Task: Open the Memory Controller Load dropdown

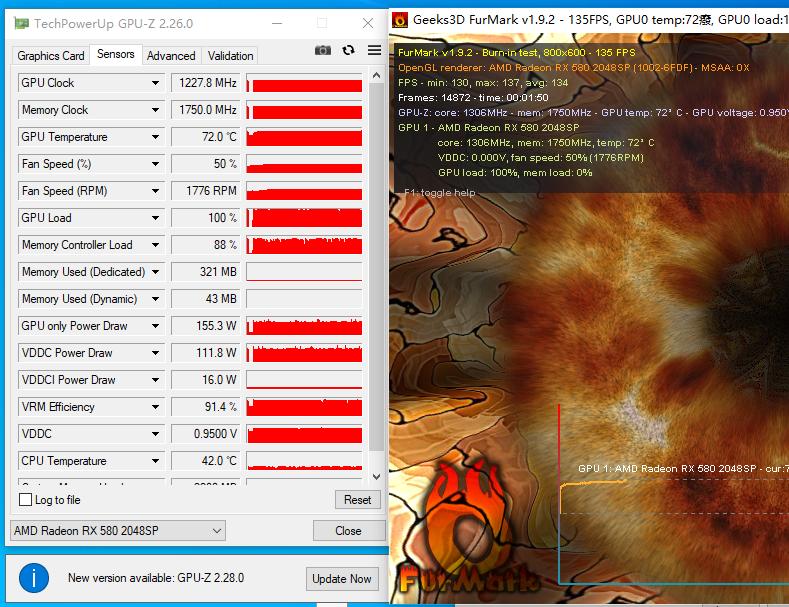Action: coord(155,245)
